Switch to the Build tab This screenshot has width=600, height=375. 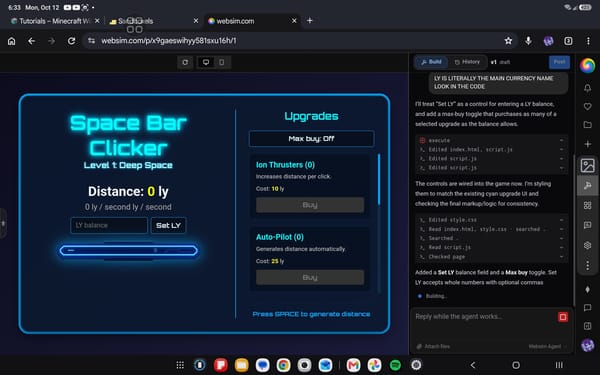(432, 62)
